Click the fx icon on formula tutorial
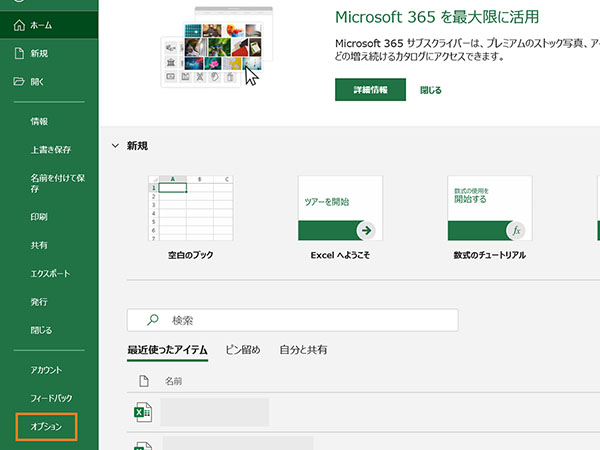This screenshot has height=450, width=600. [516, 230]
